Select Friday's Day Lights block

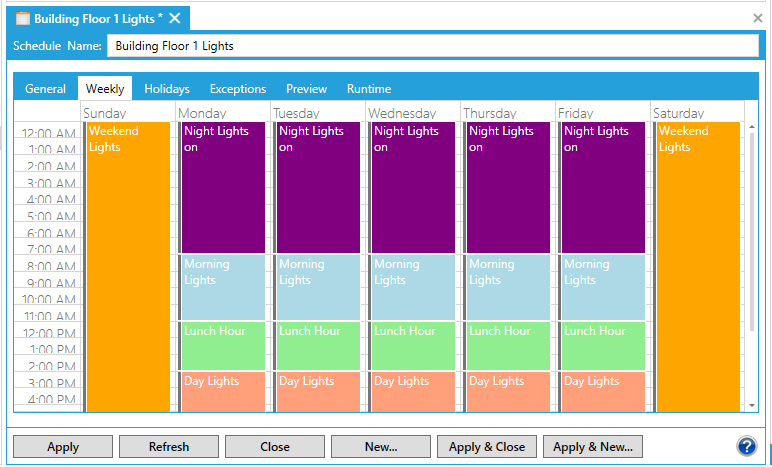point(603,391)
